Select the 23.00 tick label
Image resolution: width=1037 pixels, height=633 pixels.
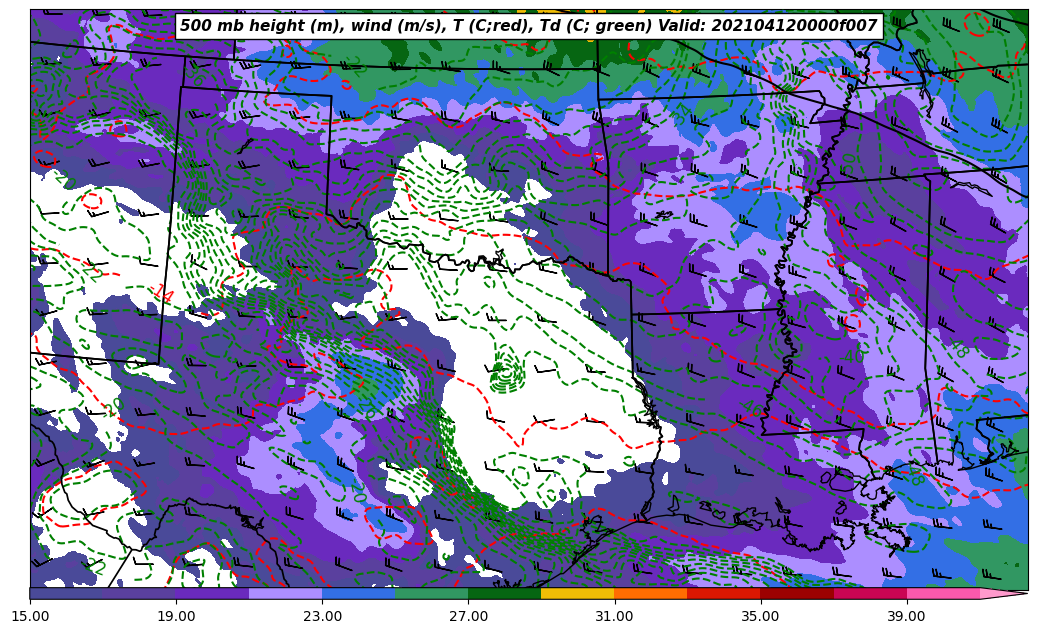(x=322, y=616)
